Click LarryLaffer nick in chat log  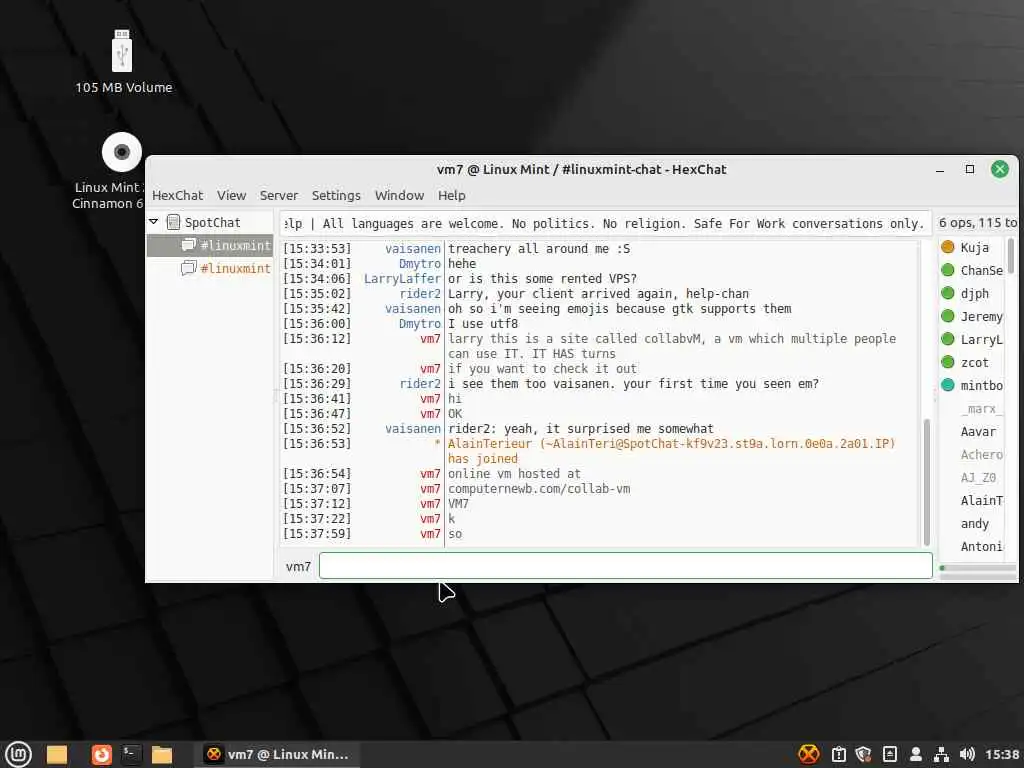(402, 278)
